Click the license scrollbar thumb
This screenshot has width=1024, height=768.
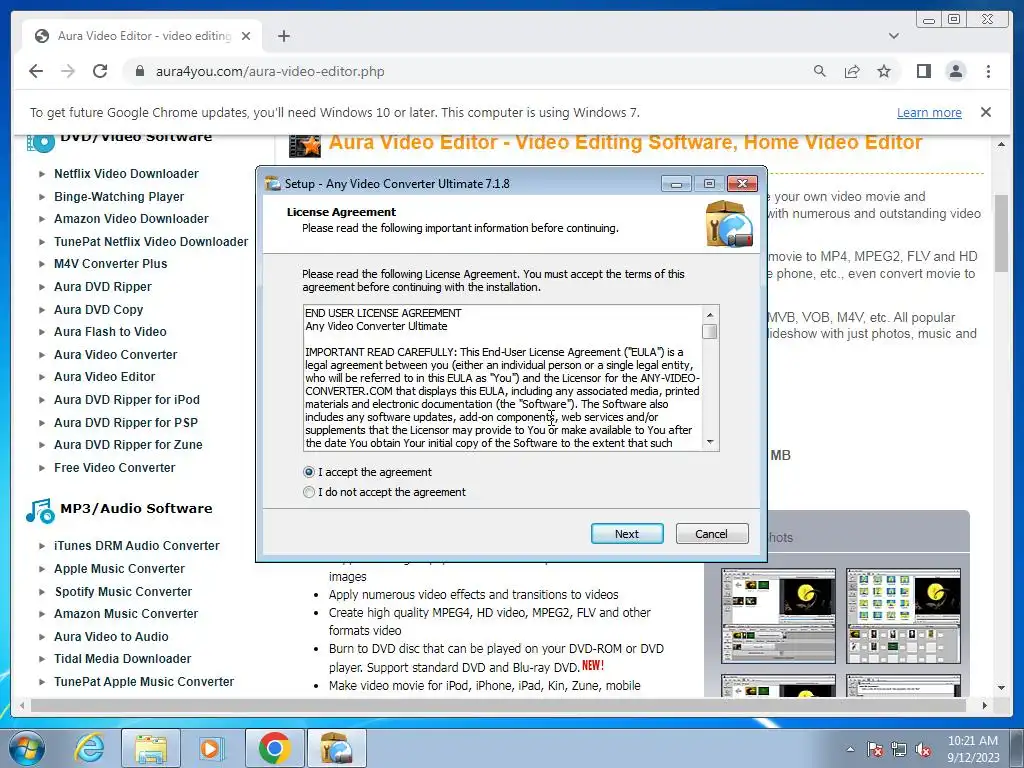pos(710,332)
